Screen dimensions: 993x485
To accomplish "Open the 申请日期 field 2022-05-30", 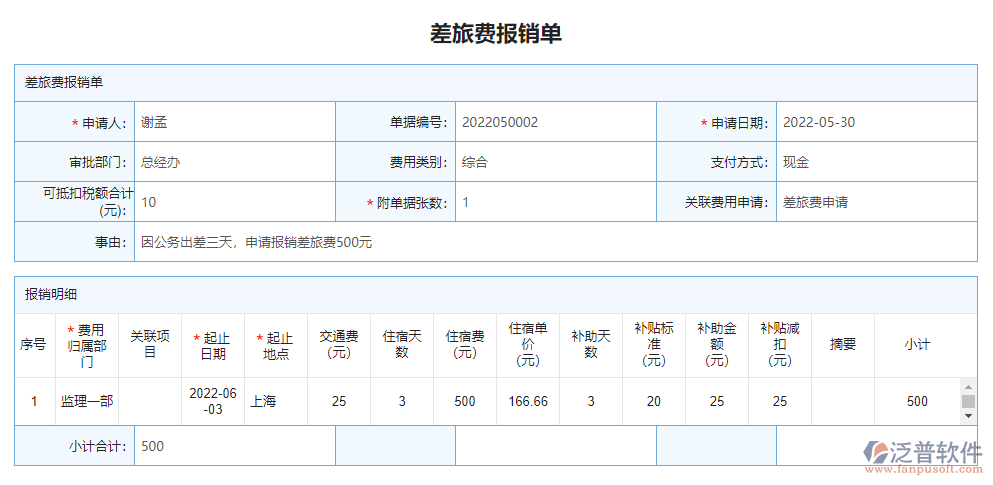I will click(x=875, y=122).
